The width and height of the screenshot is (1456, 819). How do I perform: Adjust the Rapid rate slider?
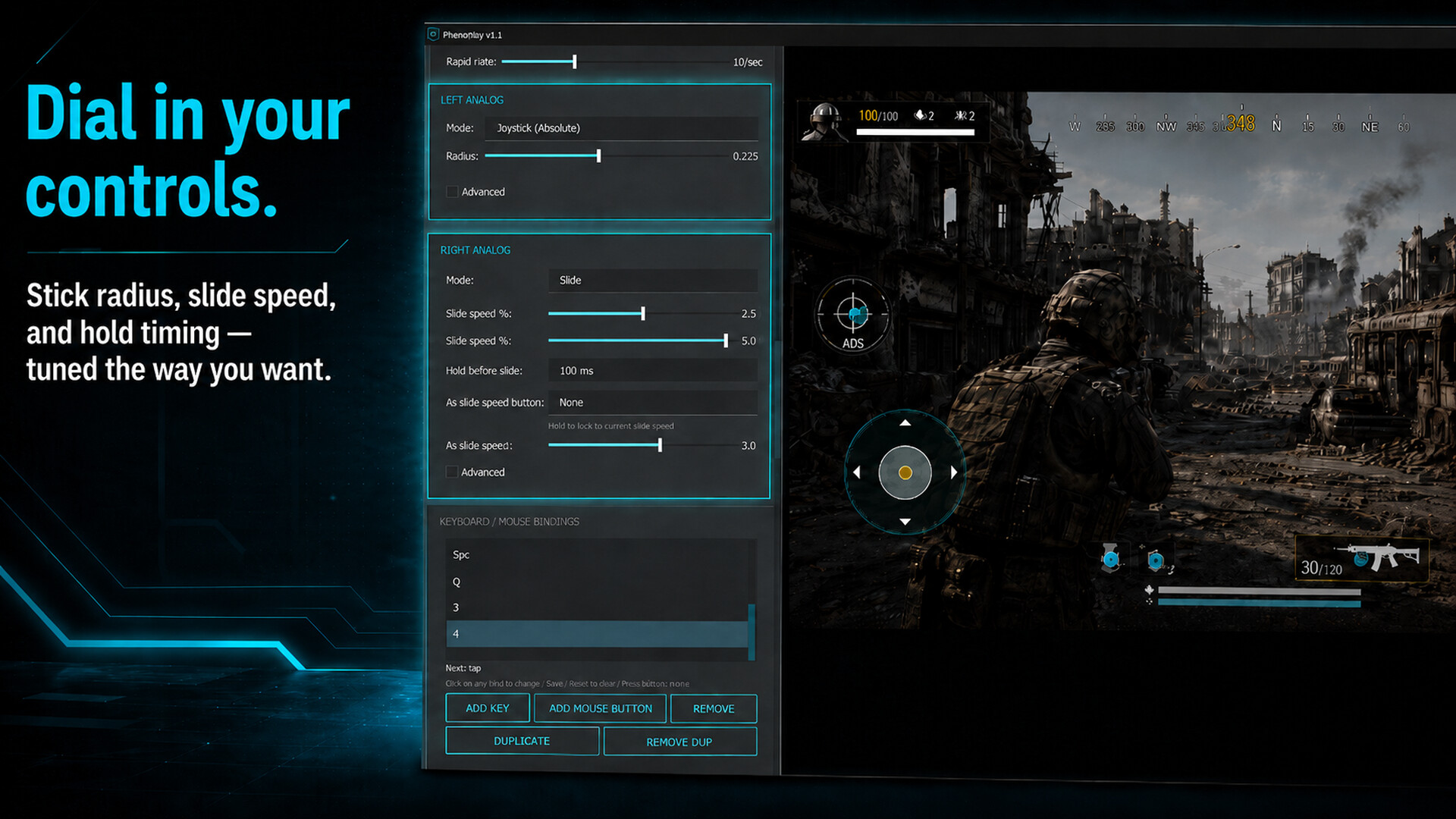pos(575,61)
